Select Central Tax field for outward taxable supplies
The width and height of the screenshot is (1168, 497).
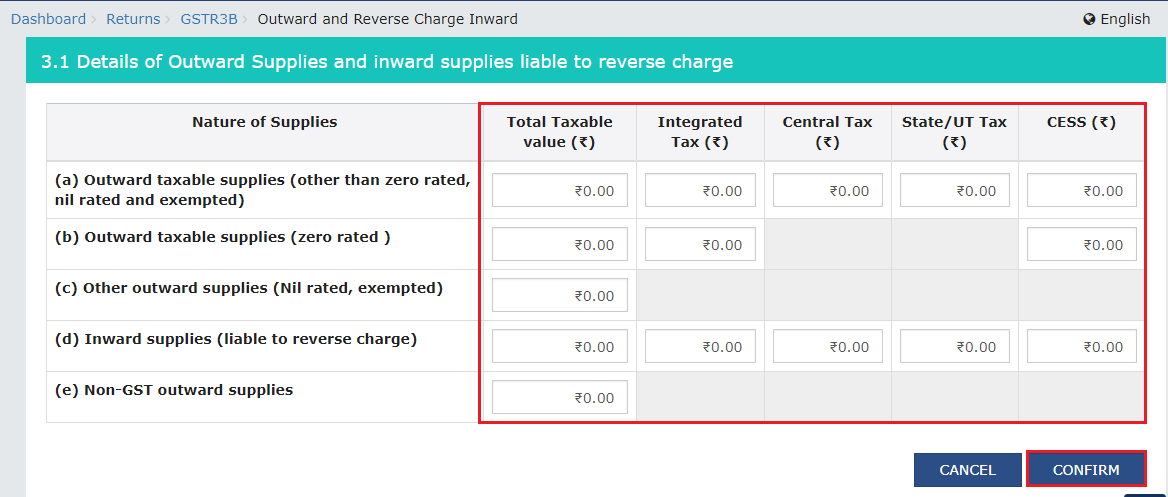828,190
